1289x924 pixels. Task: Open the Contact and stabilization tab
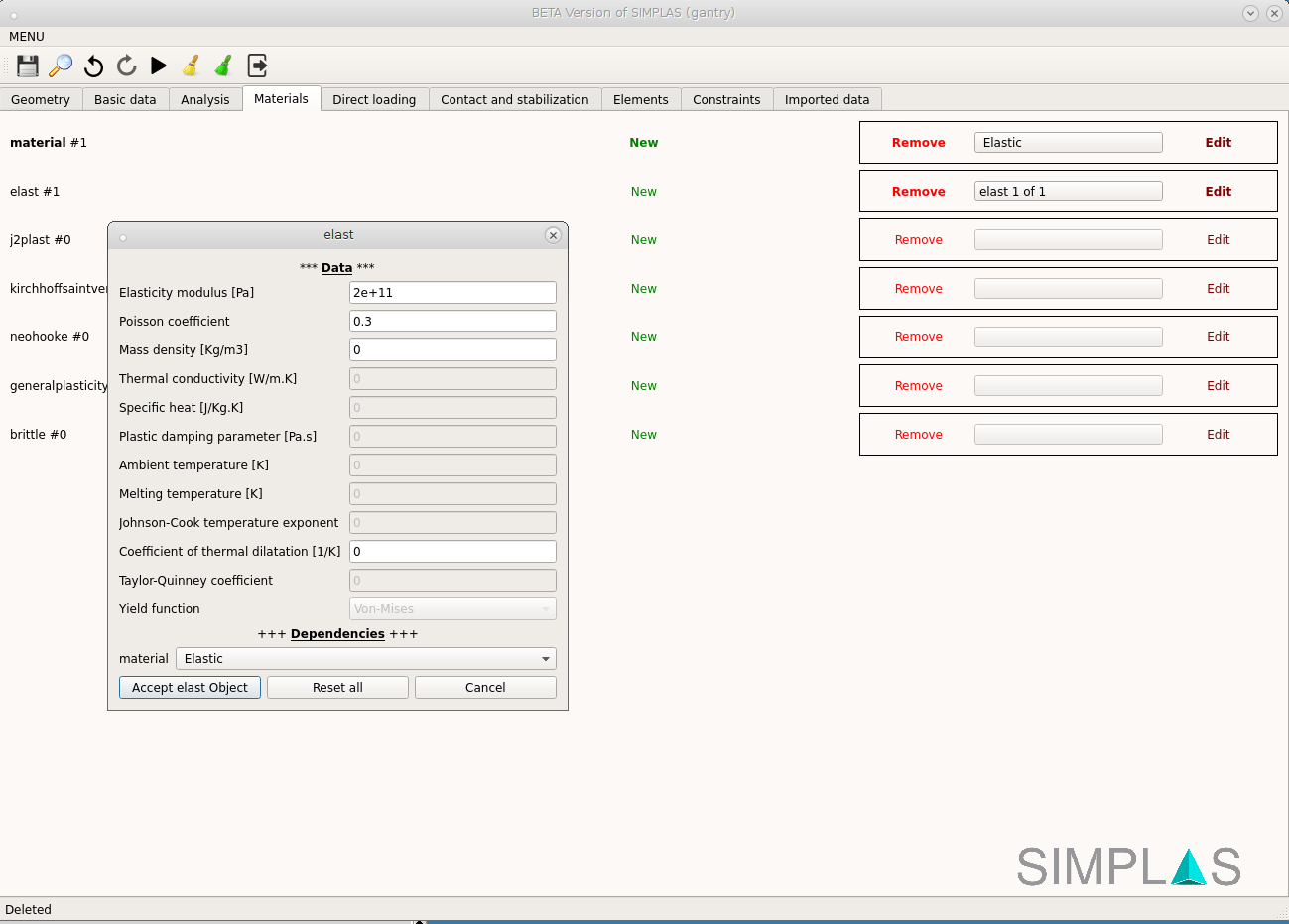click(x=514, y=100)
